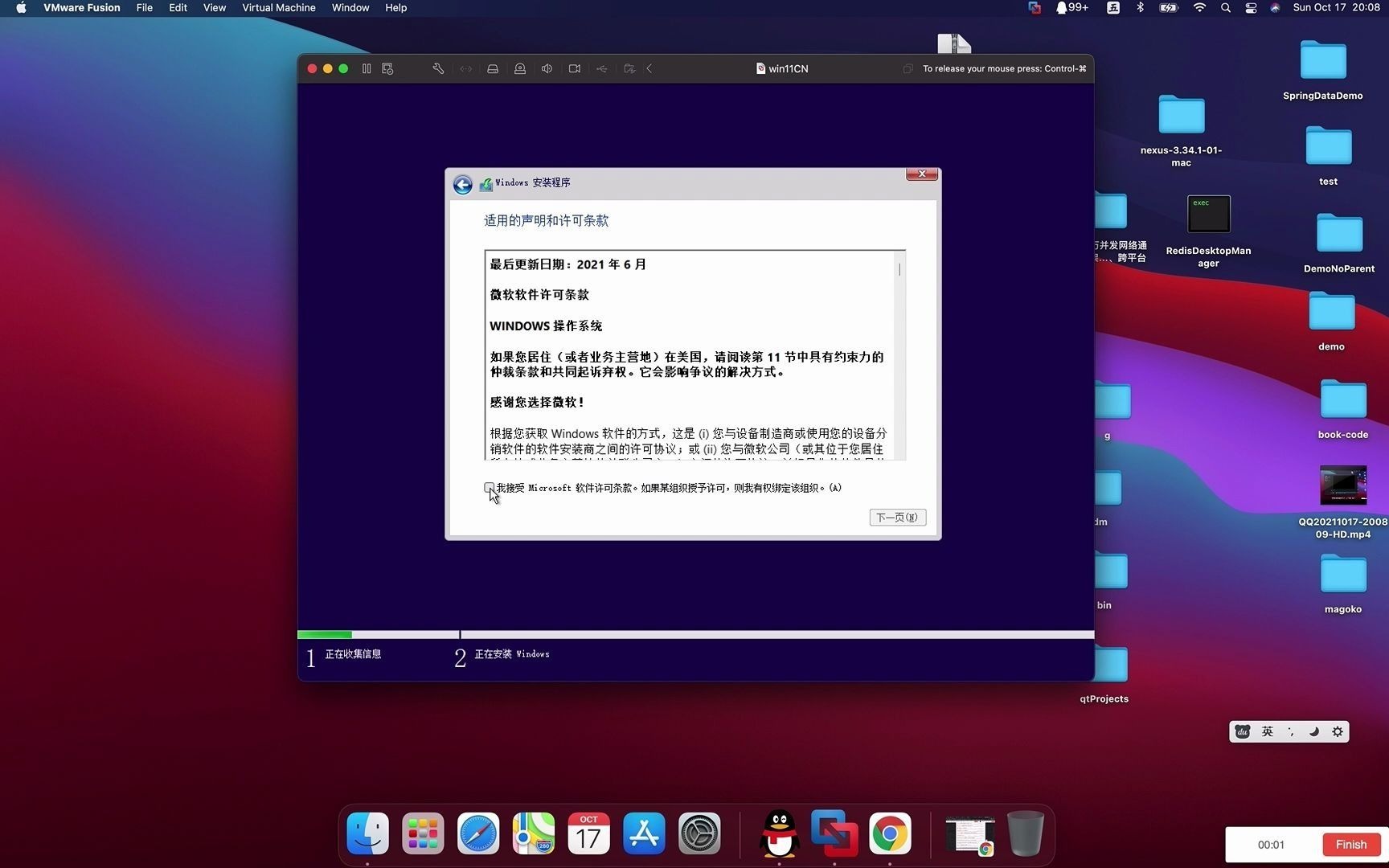Open the Virtual Machine menu
Viewport: 1389px width, 868px height.
pos(279,8)
